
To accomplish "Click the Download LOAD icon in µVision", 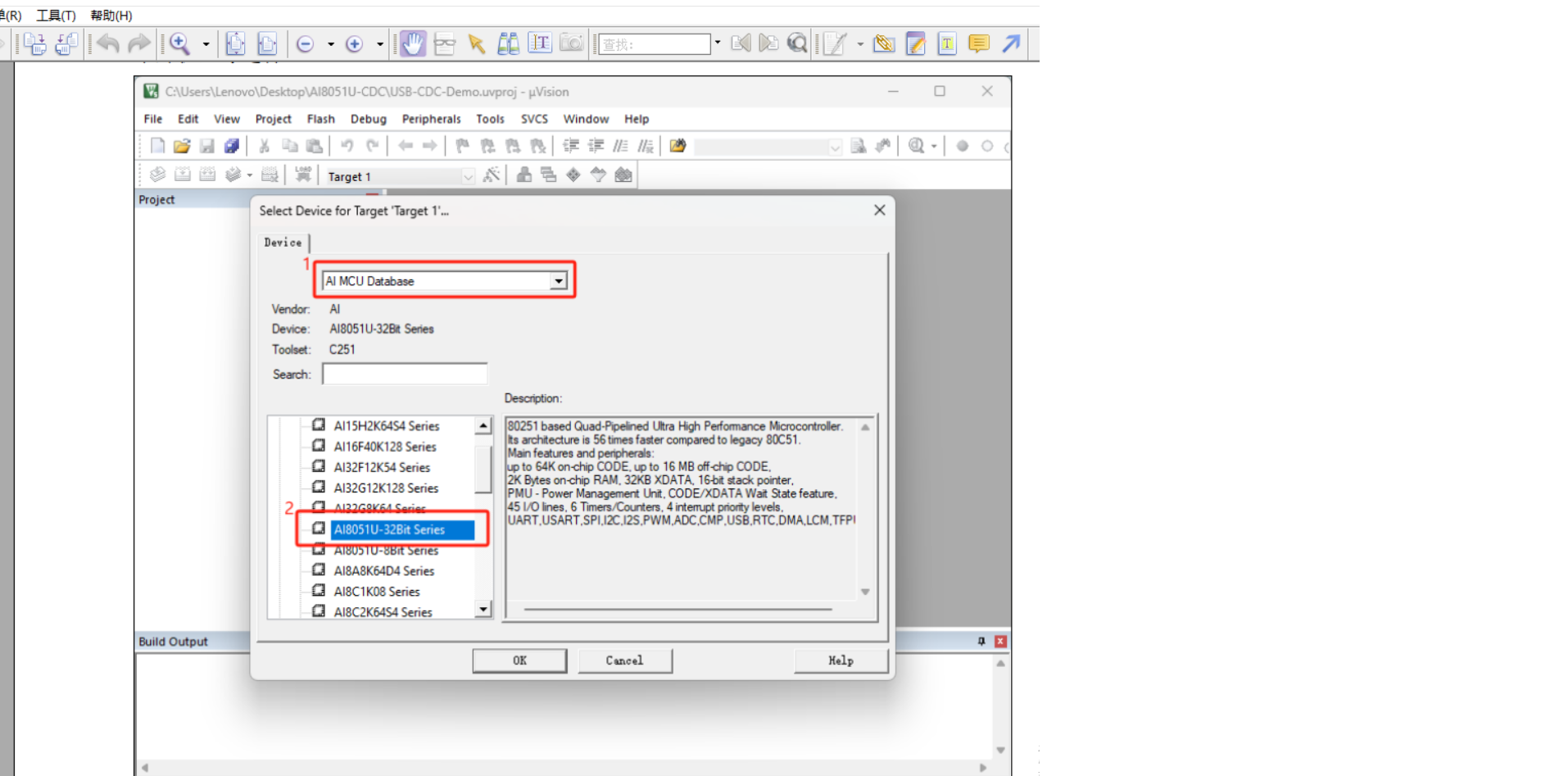I will (303, 175).
